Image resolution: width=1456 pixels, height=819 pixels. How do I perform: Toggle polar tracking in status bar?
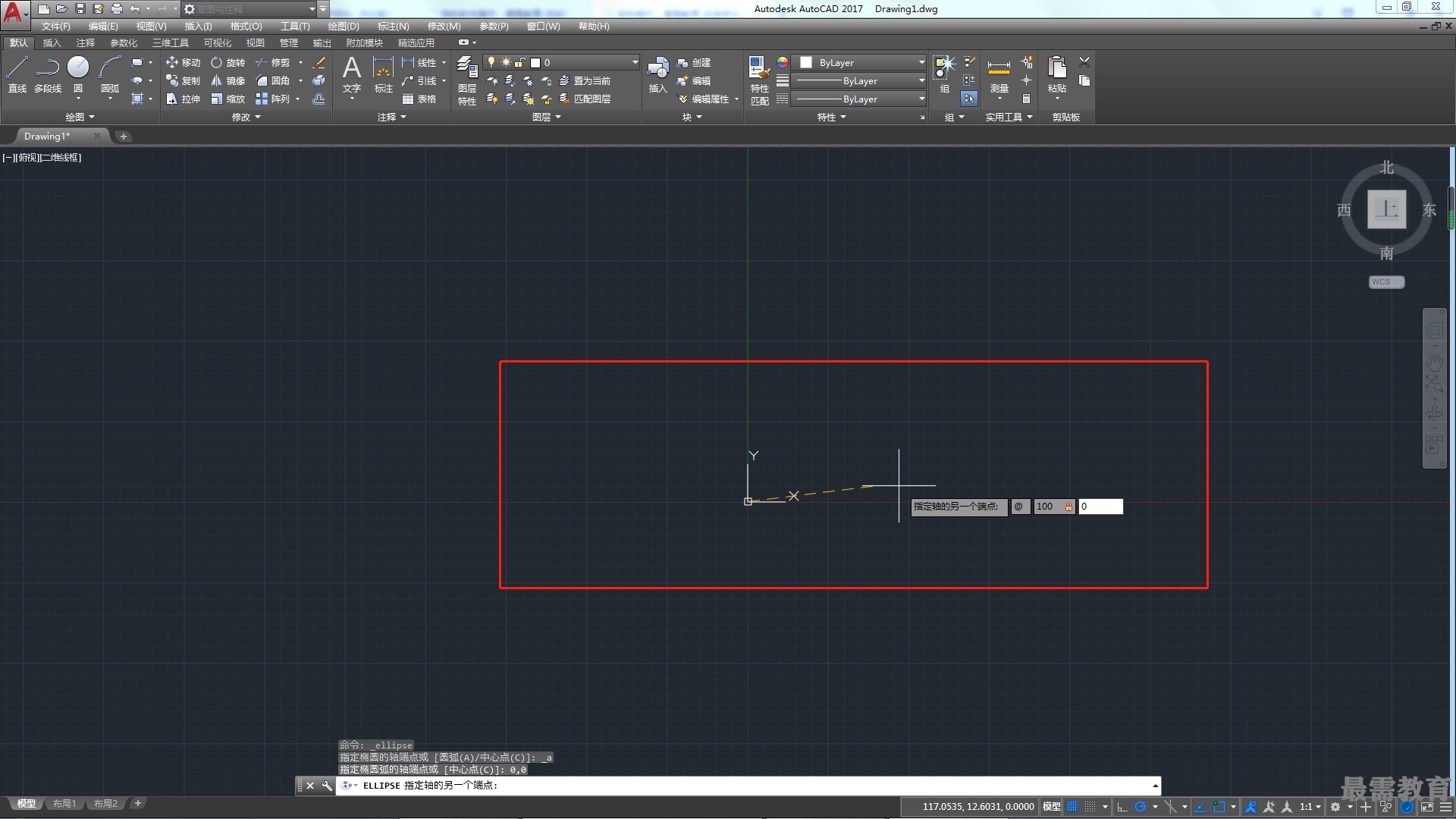pyautogui.click(x=1140, y=807)
